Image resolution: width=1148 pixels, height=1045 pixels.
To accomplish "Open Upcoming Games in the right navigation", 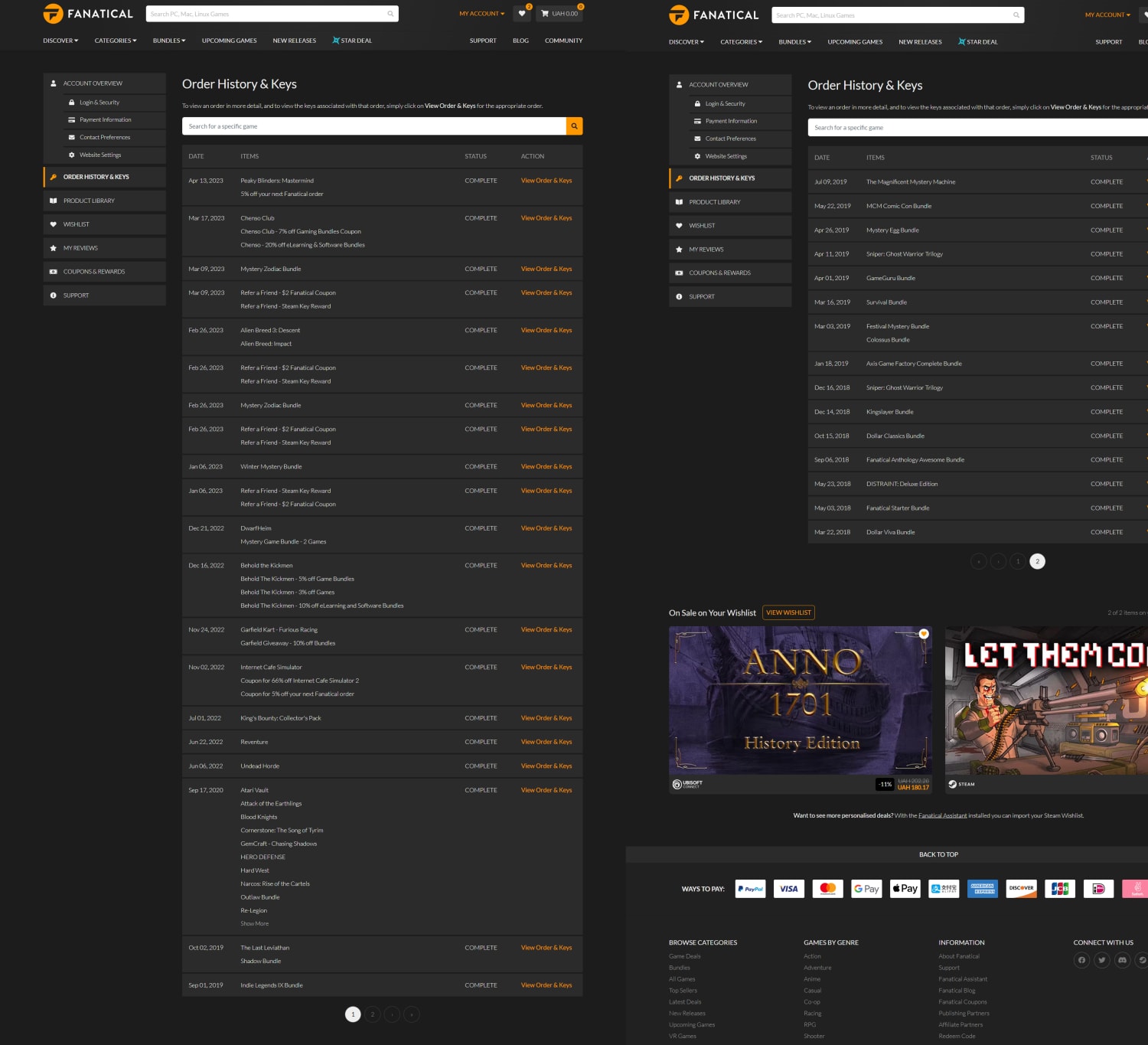I will click(856, 42).
